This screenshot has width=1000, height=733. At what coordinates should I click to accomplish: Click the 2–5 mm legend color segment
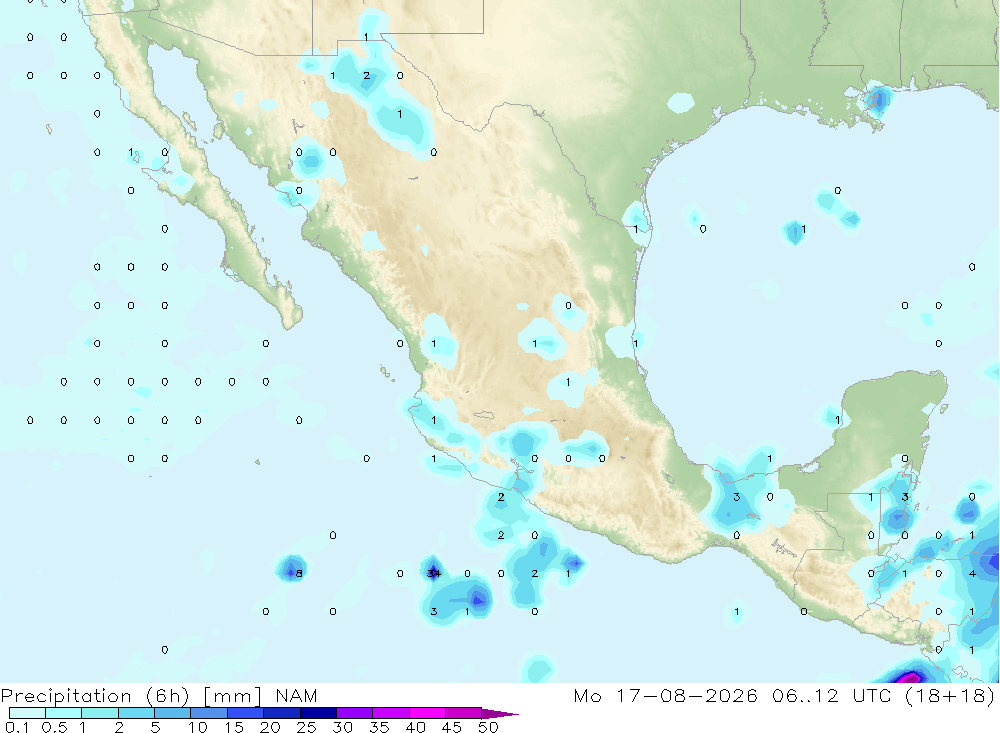136,713
